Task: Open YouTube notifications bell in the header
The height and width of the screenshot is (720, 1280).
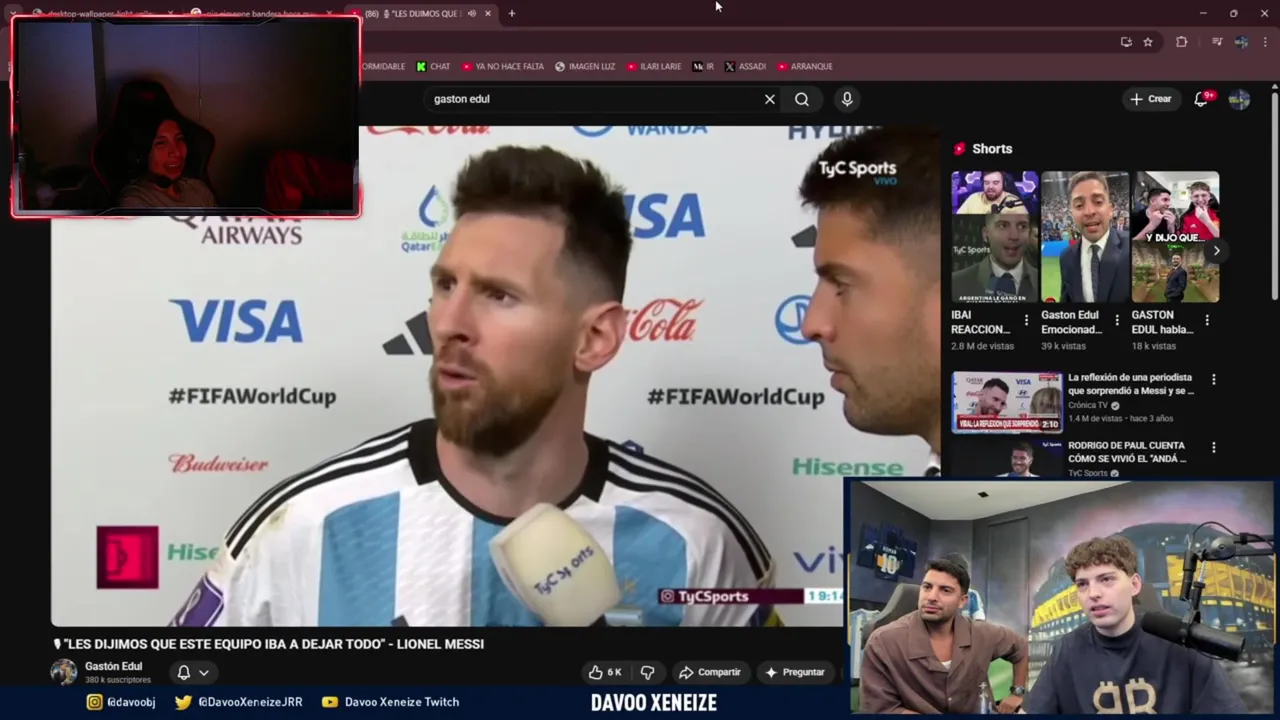Action: 1202,99
